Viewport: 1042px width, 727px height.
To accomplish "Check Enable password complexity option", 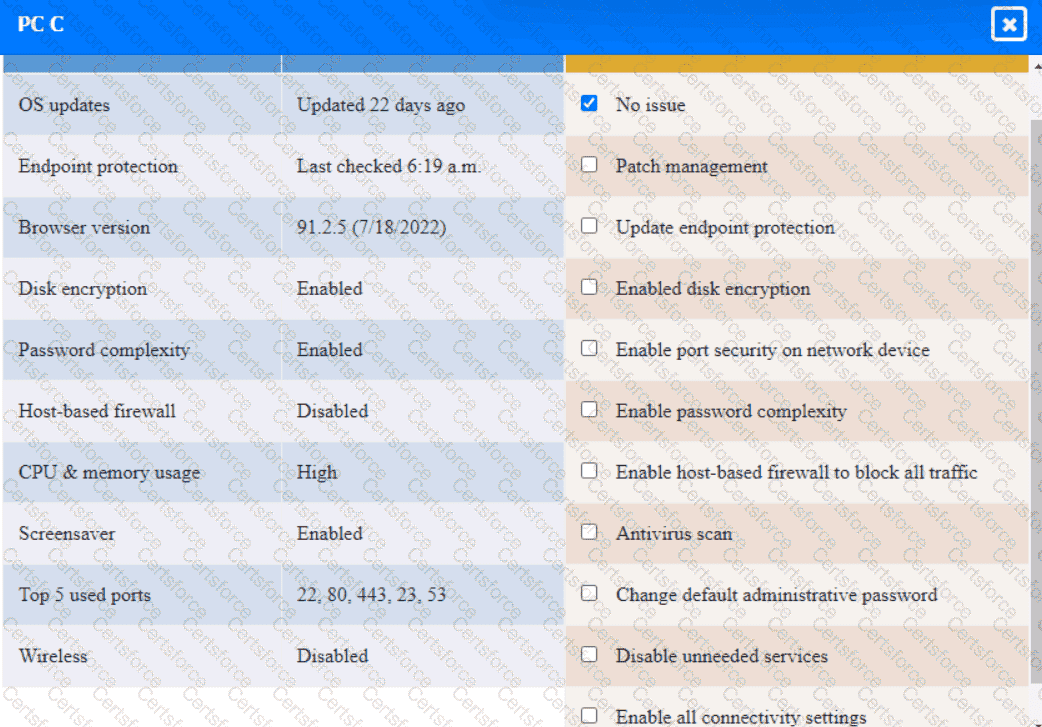I will click(589, 409).
